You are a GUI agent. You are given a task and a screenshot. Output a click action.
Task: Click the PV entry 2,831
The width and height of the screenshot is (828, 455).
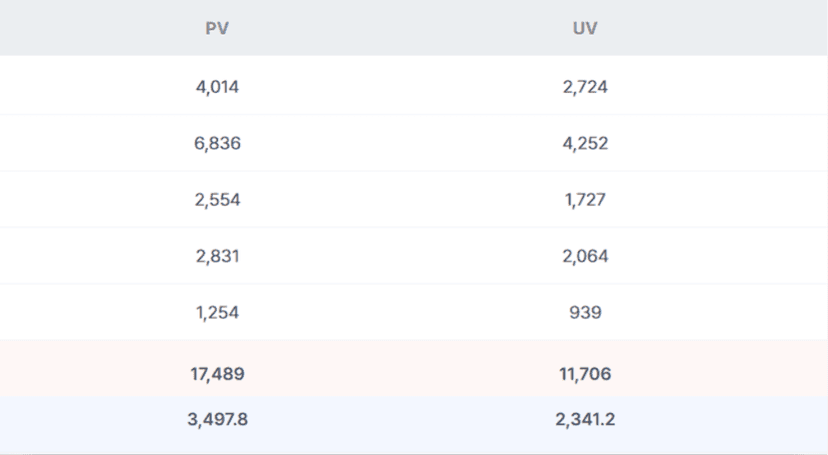coord(217,256)
